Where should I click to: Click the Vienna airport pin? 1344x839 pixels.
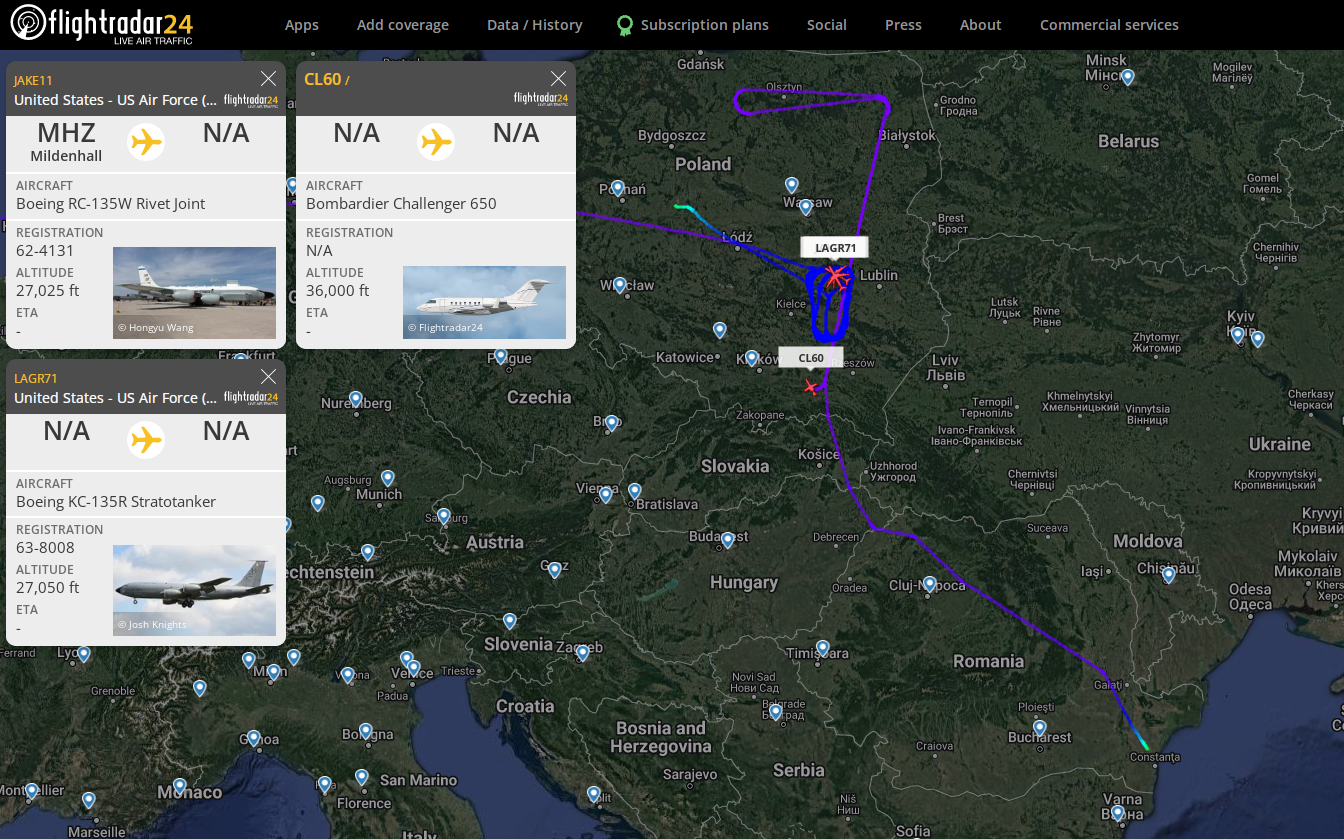605,494
